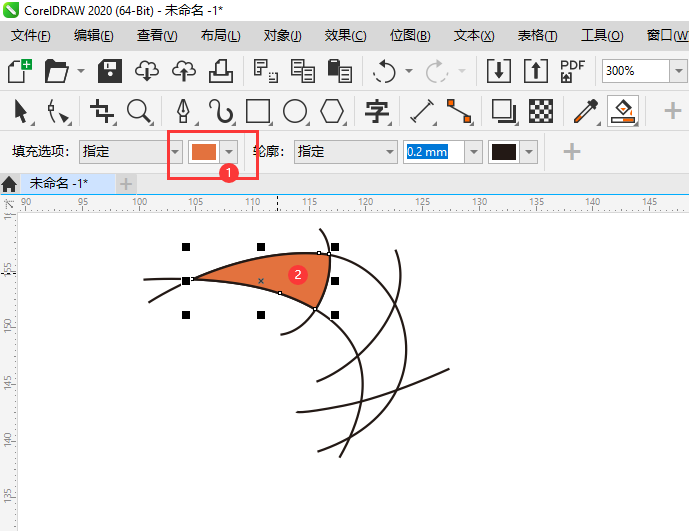
Task: Open the fill options 指定 dropdown
Action: pyautogui.click(x=131, y=152)
